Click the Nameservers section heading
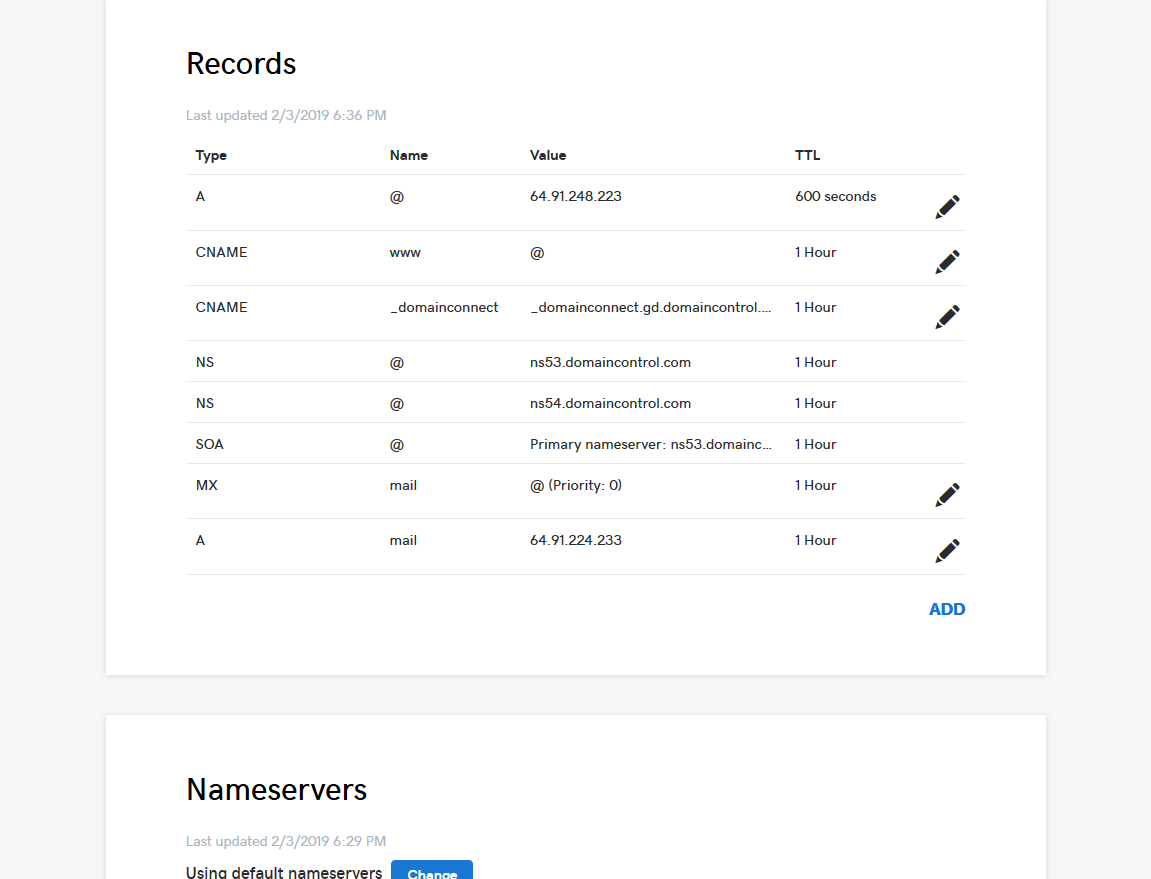 (276, 790)
